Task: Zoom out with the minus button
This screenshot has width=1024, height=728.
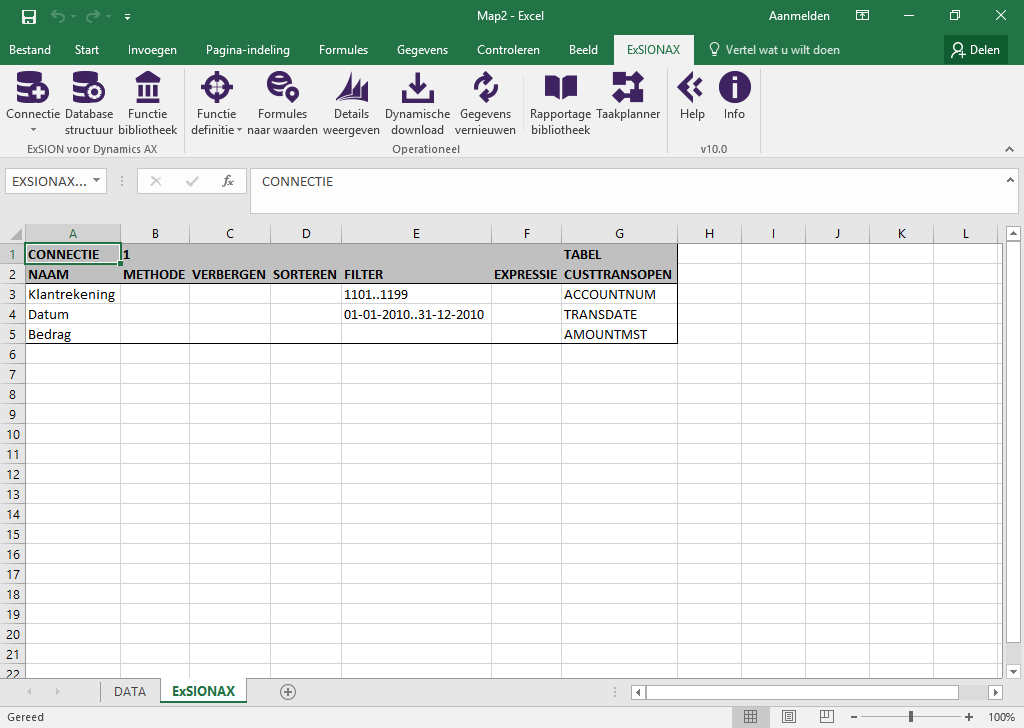Action: (x=854, y=717)
